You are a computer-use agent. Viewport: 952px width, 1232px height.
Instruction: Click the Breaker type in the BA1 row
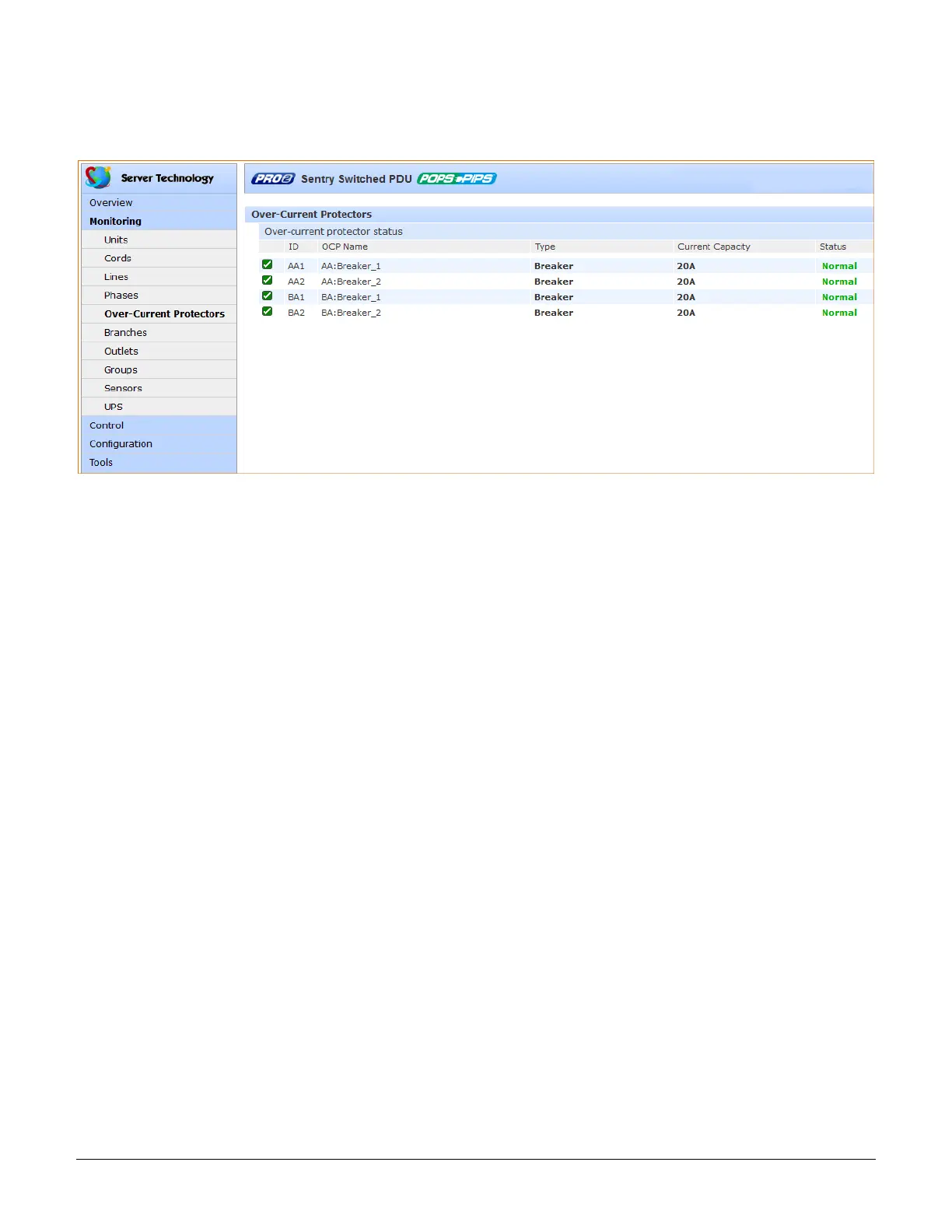pyautogui.click(x=554, y=297)
